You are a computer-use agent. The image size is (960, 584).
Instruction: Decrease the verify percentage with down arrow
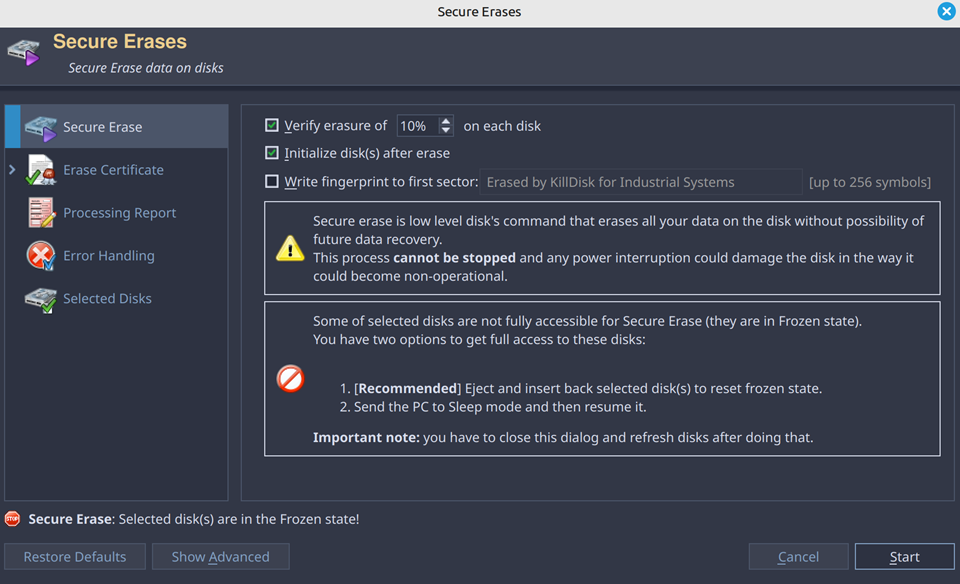(445, 131)
